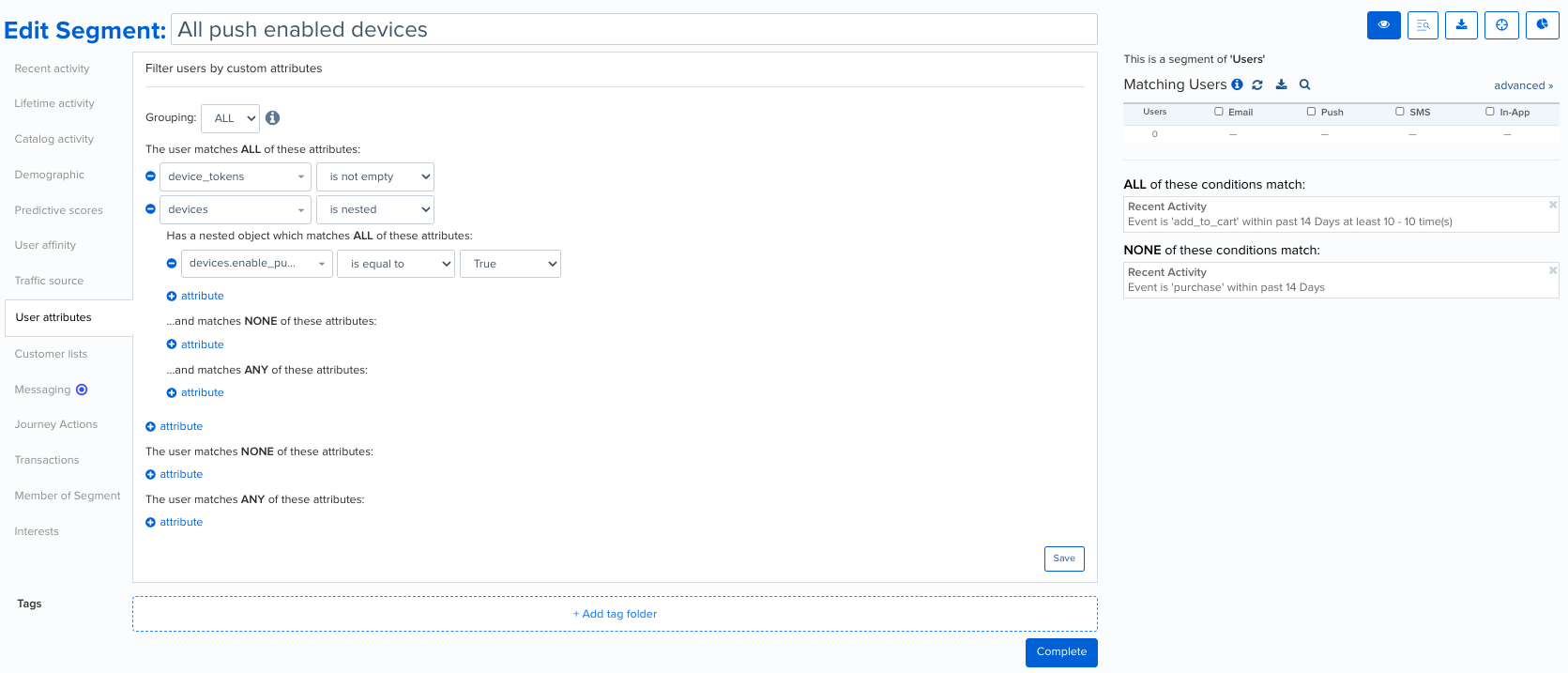The height and width of the screenshot is (673, 1568).
Task: Click the blue indicator icon beside Messaging
Action: point(82,390)
